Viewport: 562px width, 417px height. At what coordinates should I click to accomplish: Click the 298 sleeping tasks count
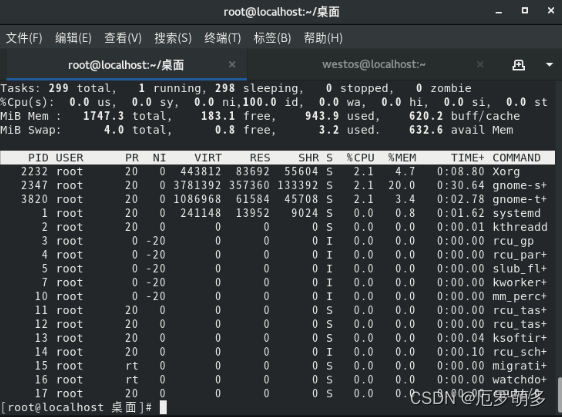[225, 88]
